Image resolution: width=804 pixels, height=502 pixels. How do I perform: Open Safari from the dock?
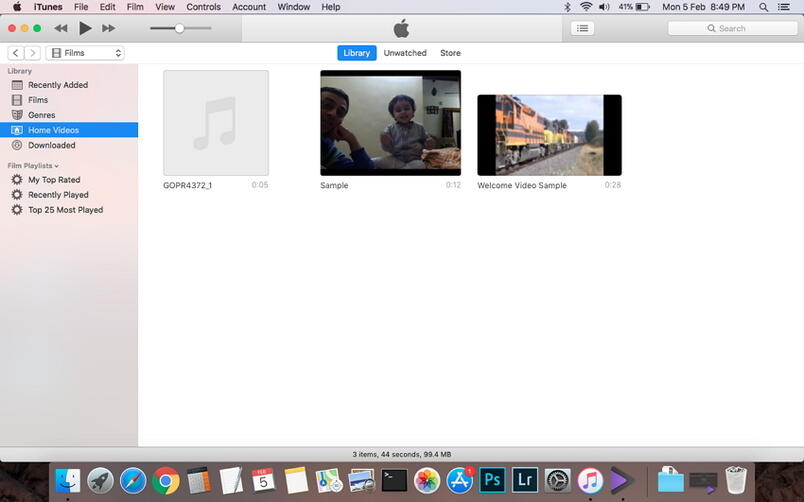click(133, 481)
